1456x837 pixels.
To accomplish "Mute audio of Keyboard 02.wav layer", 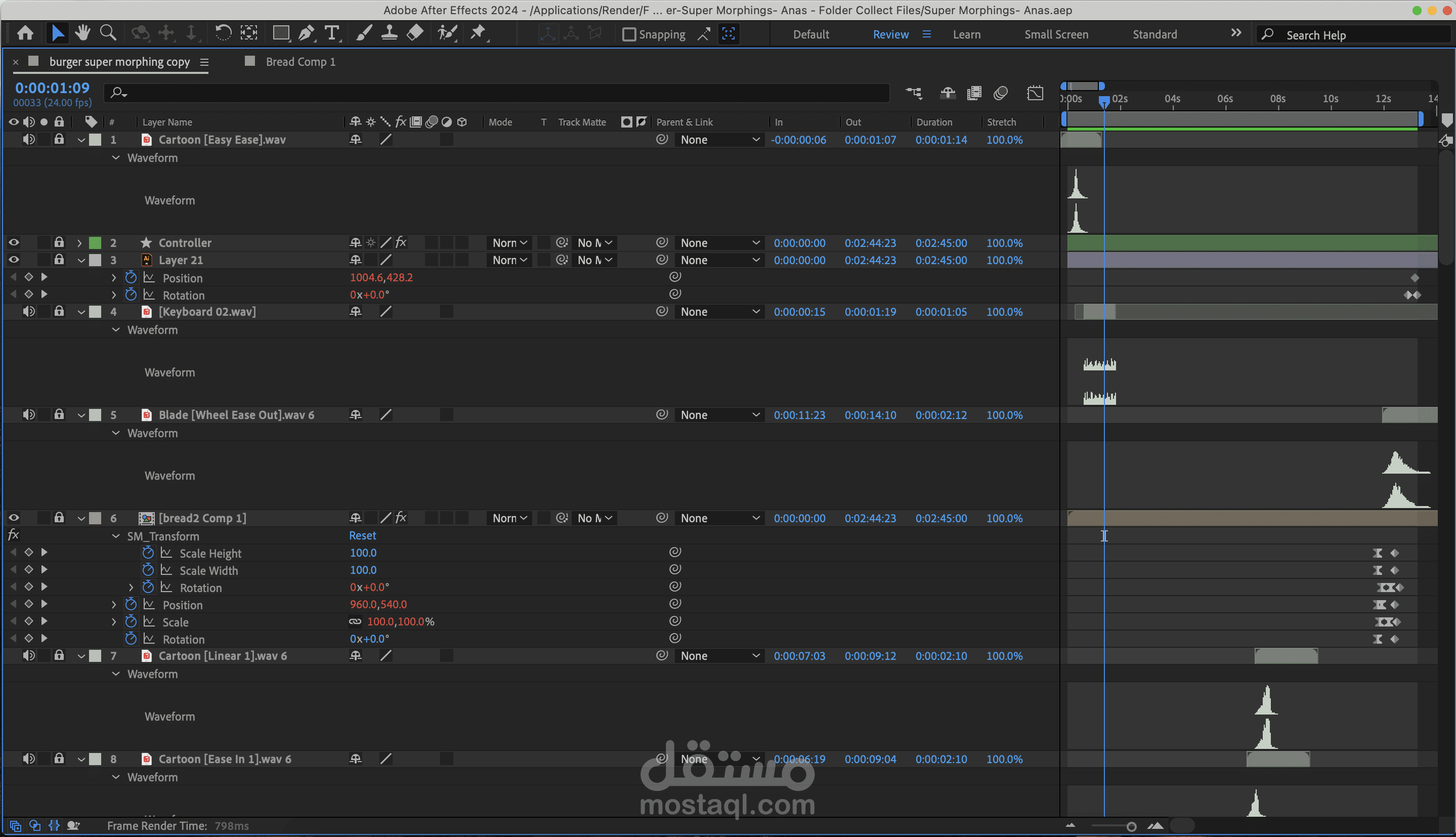I will (x=29, y=312).
